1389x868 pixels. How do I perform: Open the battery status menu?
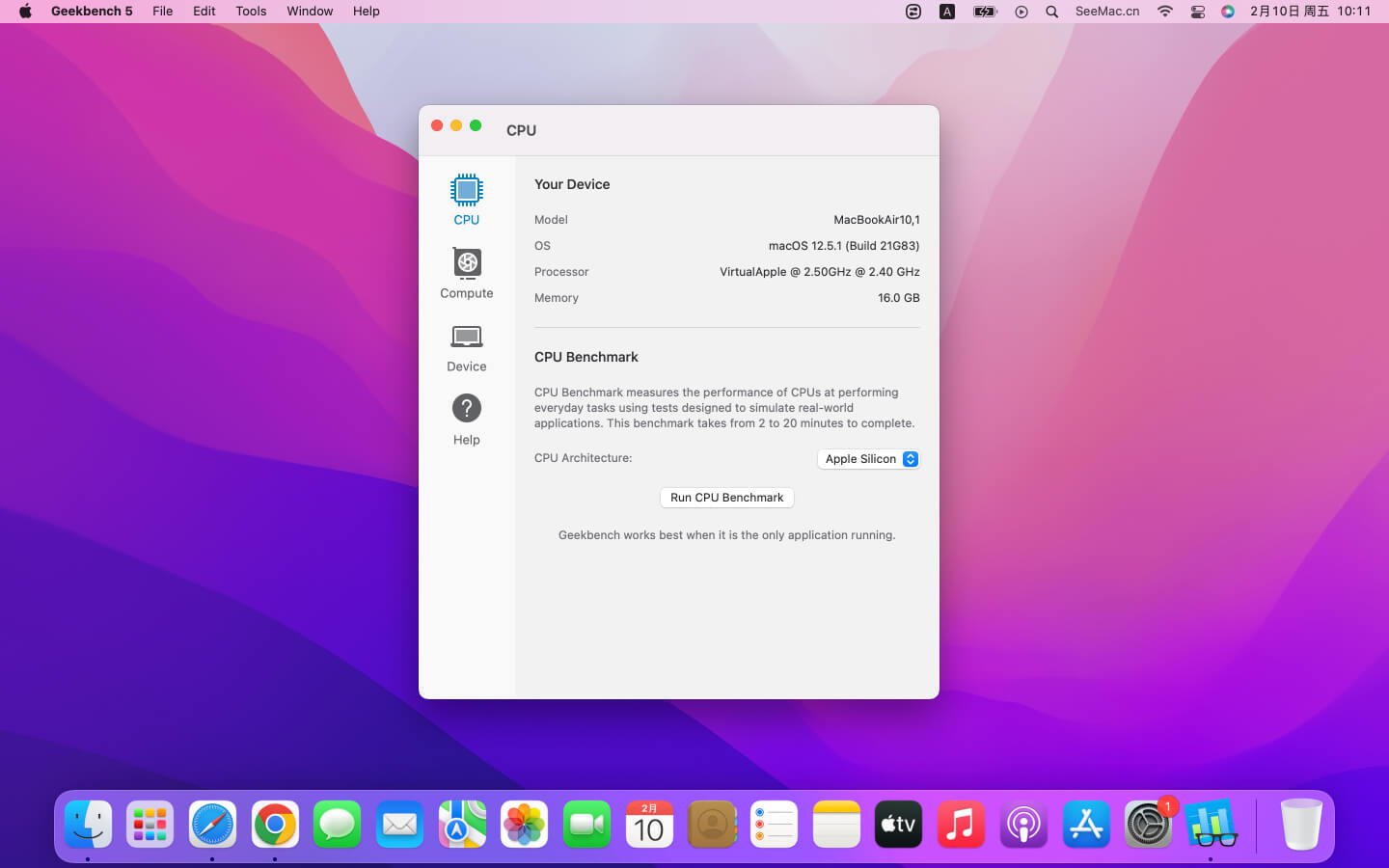(x=985, y=12)
